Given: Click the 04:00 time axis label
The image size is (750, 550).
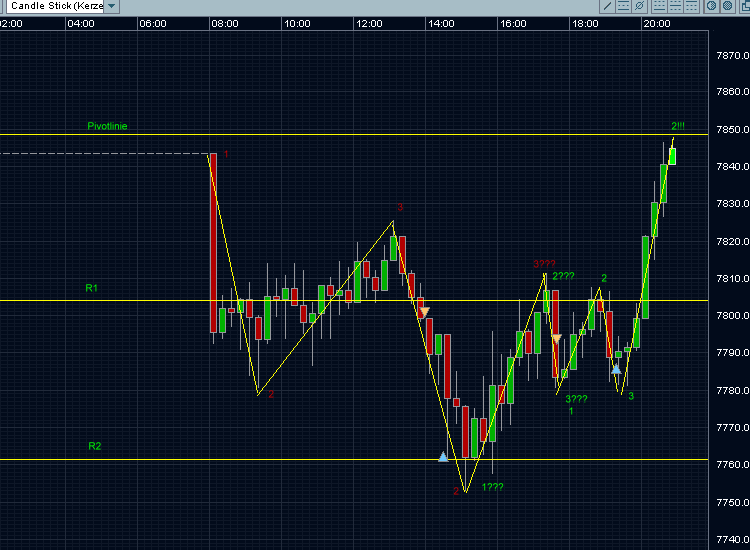Looking at the screenshot, I should click(x=81, y=23).
